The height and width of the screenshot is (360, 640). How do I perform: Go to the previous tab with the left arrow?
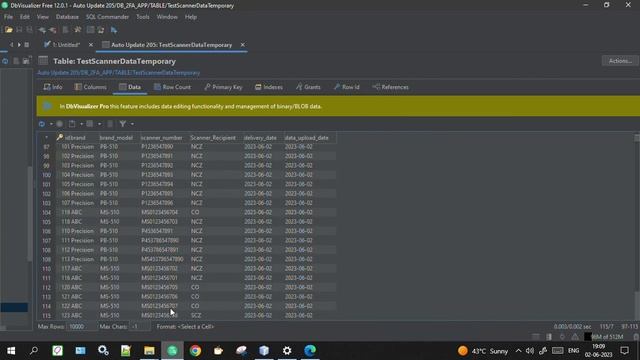click(x=11, y=44)
